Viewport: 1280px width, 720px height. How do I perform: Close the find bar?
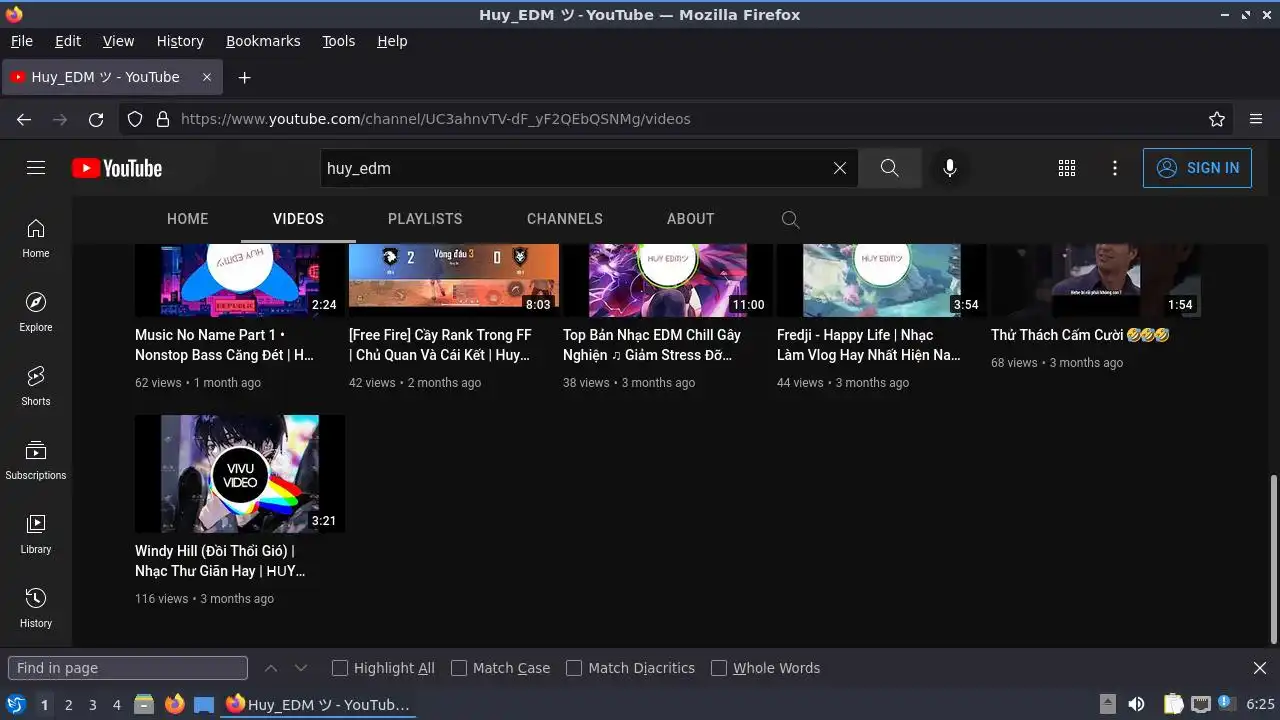[1260, 668]
